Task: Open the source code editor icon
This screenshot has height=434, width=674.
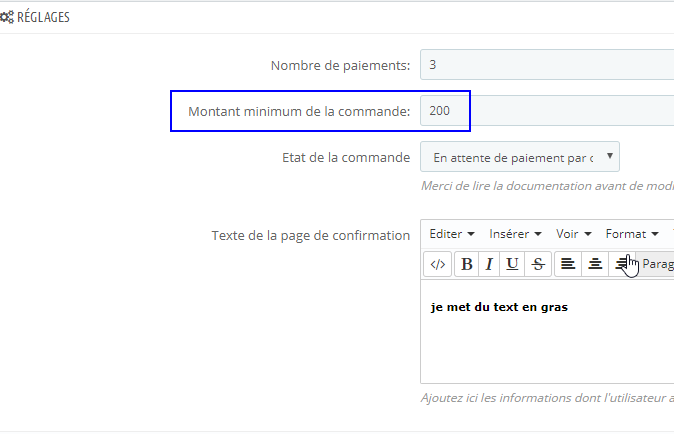Action: tap(438, 264)
